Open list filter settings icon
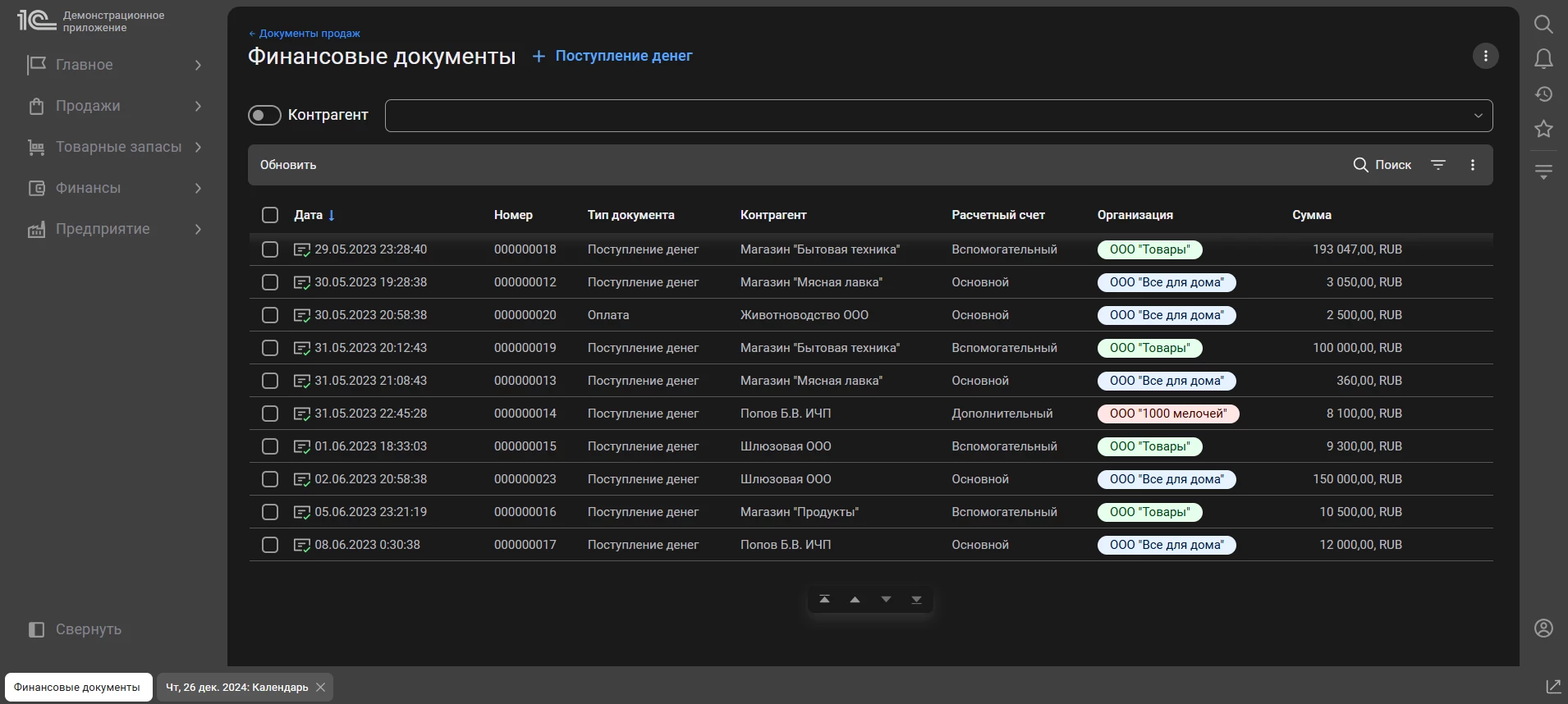 1438,165
